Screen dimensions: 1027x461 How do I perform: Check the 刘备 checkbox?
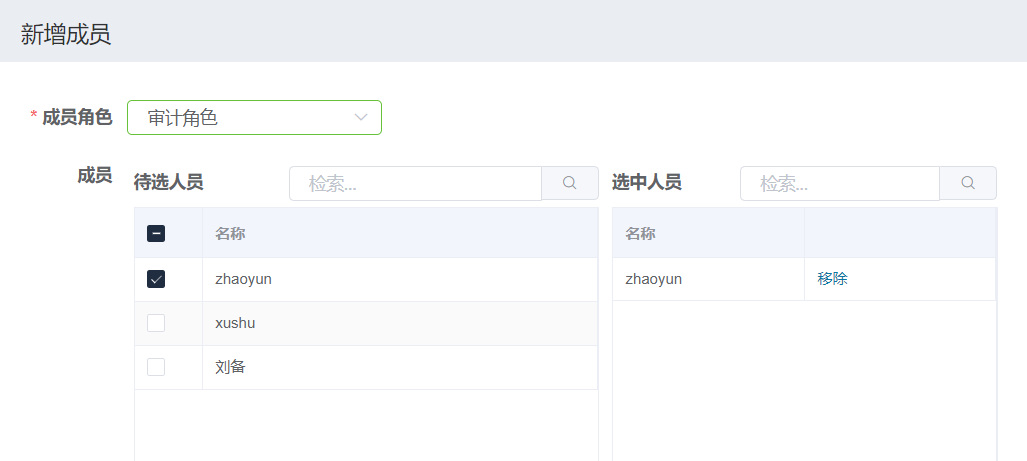[156, 367]
